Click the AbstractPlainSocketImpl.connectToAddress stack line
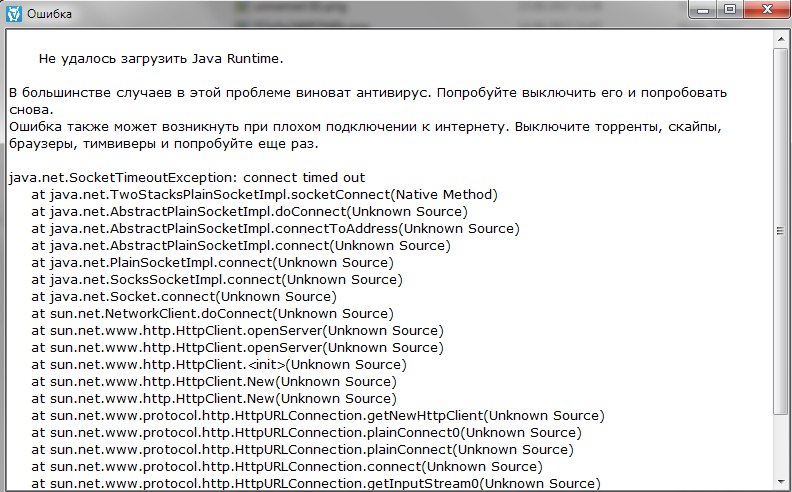 click(x=275, y=228)
